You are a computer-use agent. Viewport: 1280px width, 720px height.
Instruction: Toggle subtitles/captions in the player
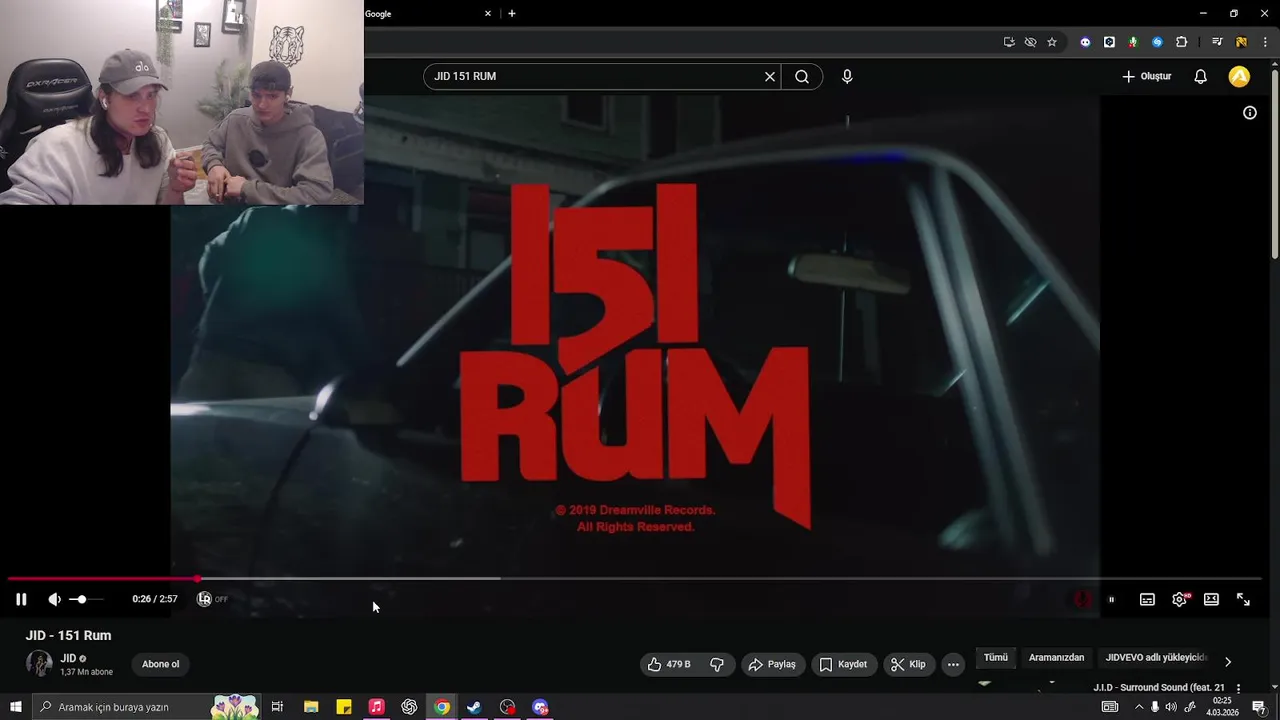click(1147, 599)
